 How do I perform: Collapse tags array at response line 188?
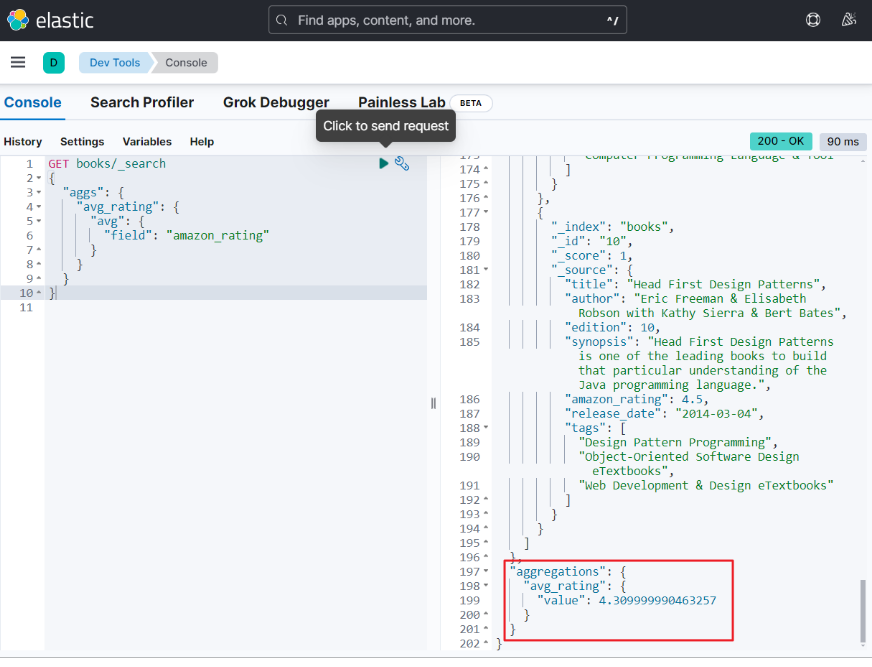click(x=486, y=428)
